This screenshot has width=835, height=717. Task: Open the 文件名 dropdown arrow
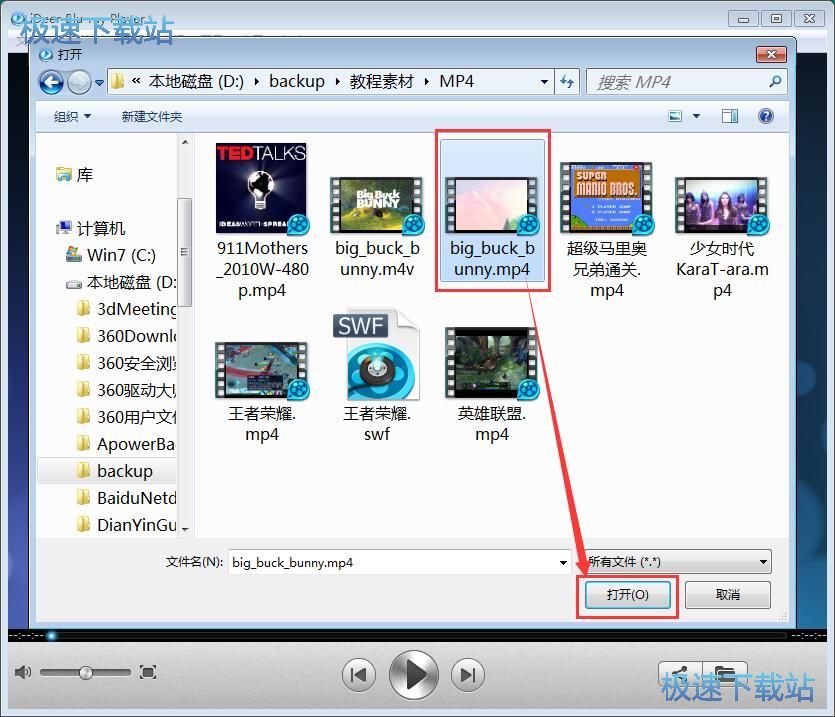563,563
